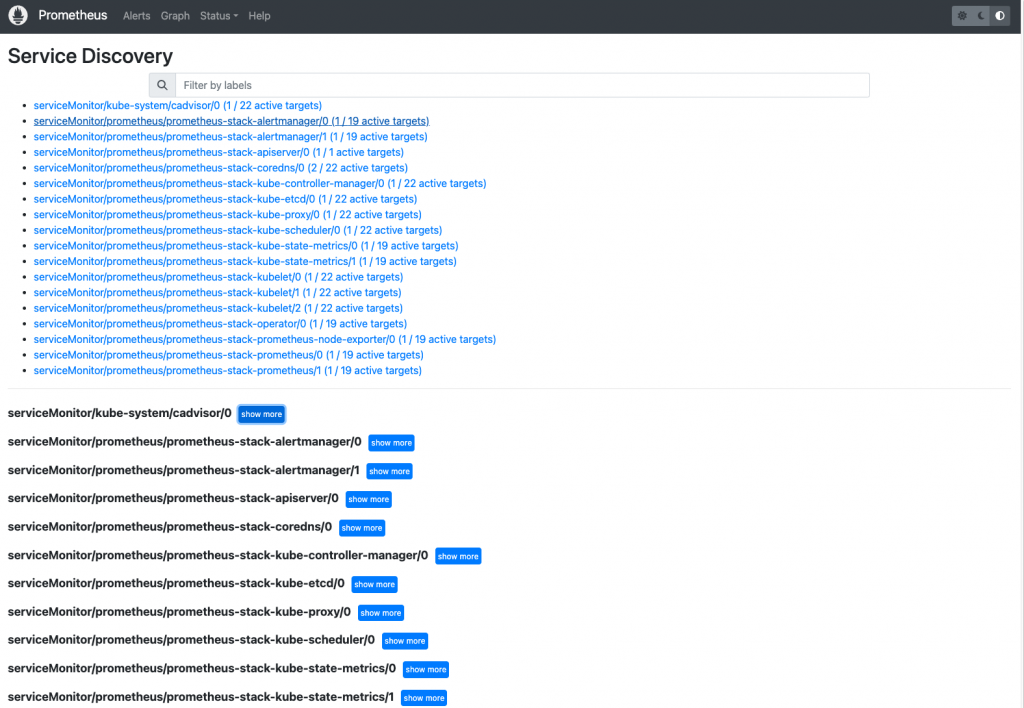
Task: Open prometheus-node-exporter/0 link in list
Action: point(264,340)
